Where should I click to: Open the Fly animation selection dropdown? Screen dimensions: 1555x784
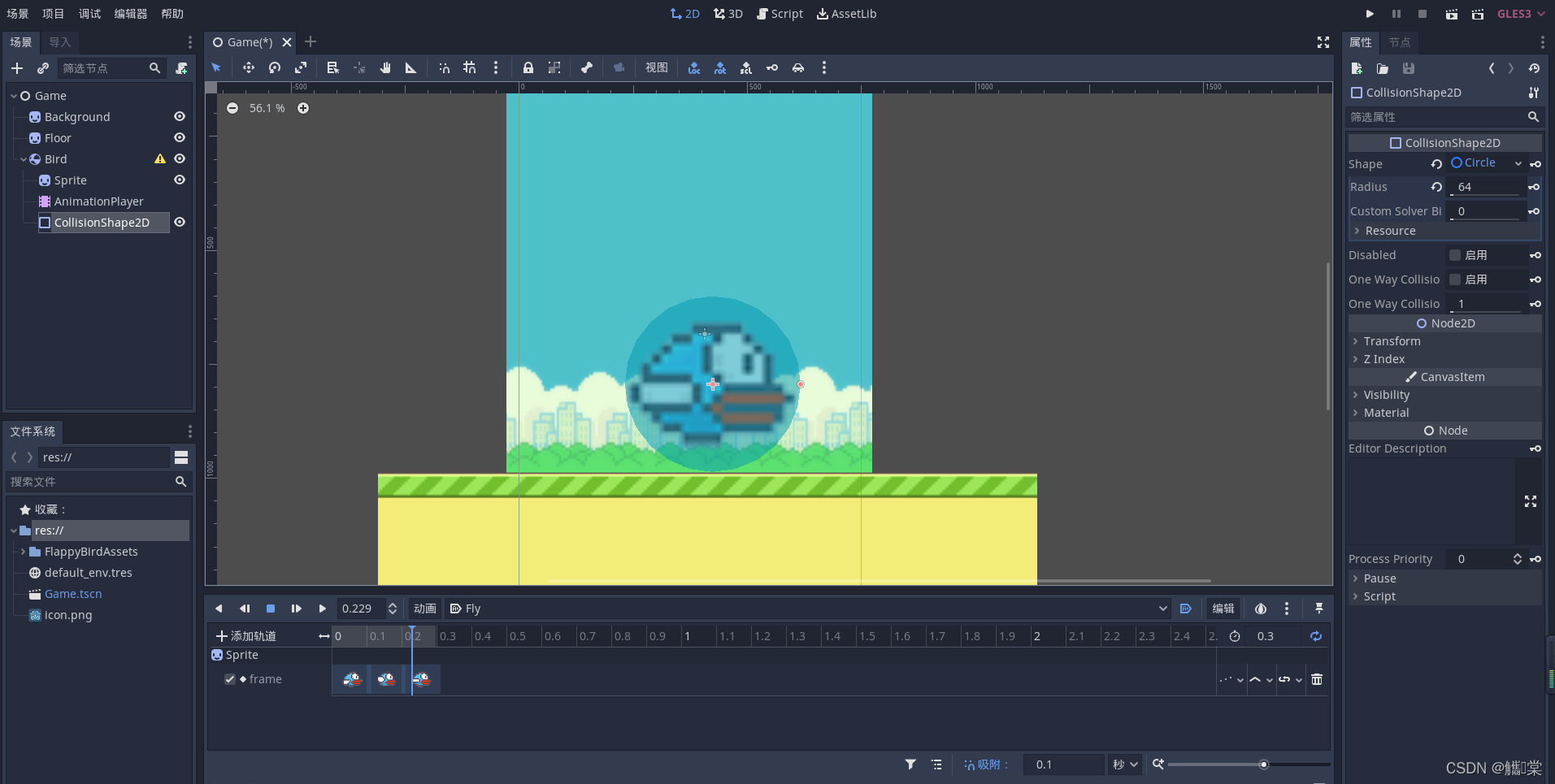(x=808, y=609)
